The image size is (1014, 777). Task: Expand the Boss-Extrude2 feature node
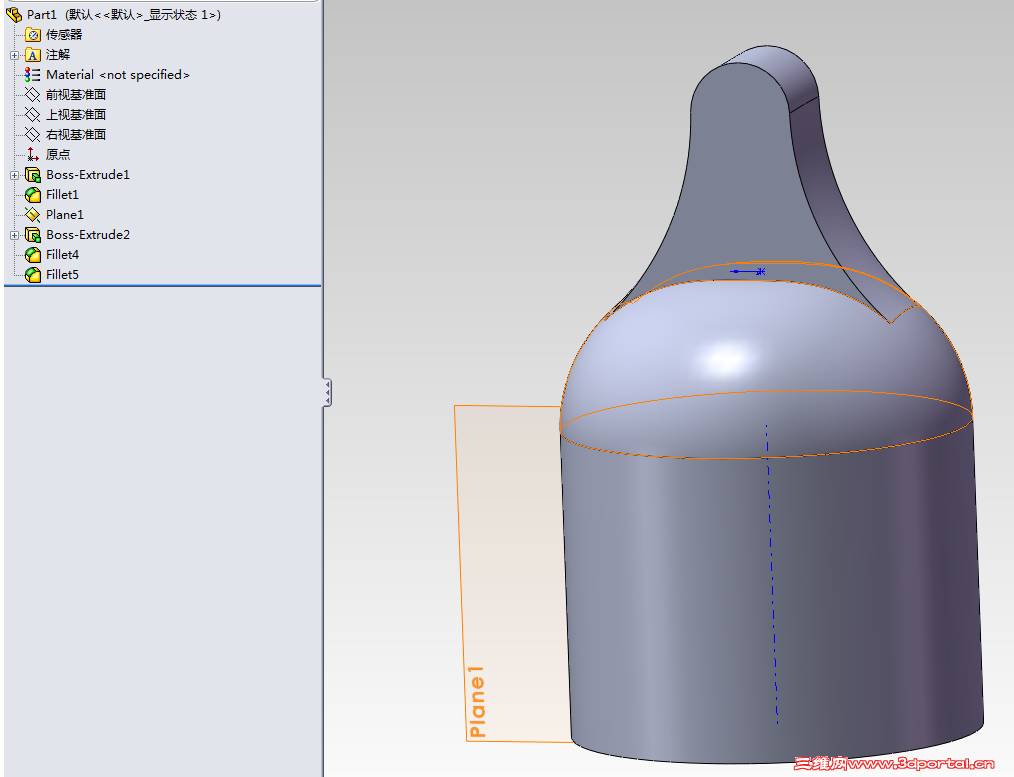(x=14, y=235)
